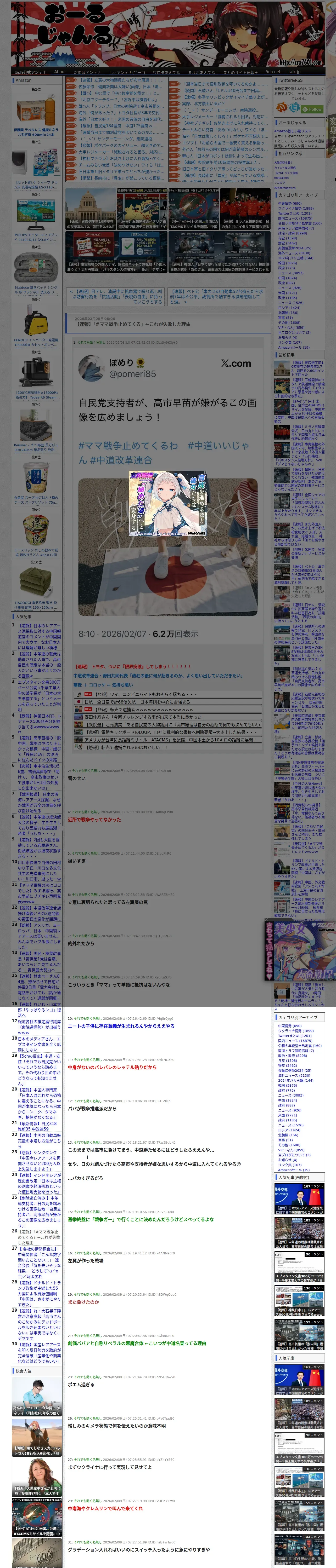The height and width of the screenshot is (1568, 336).
Task: Click comment text パパが戦争推進派だから
Action: point(92,1108)
